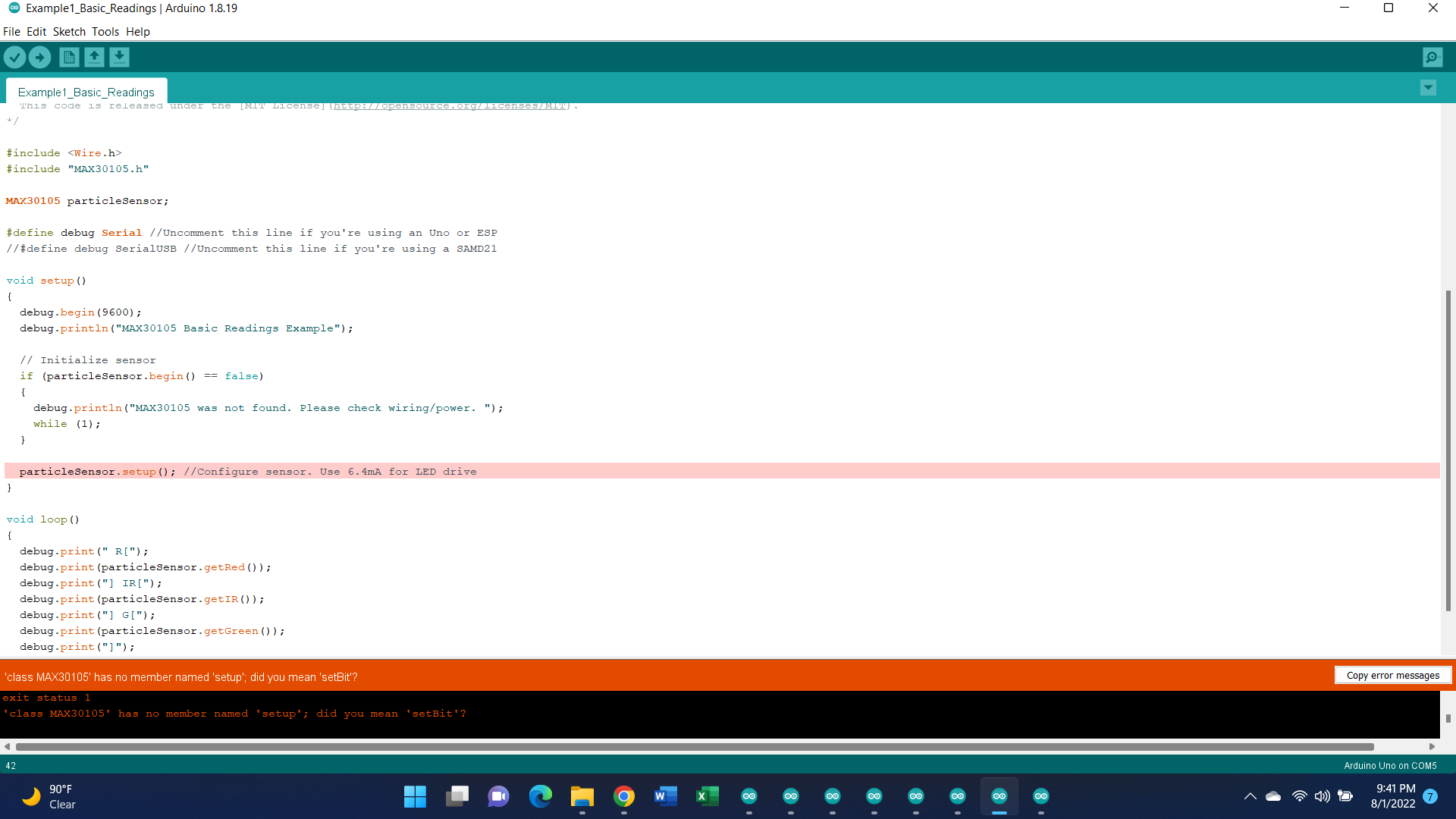Open the Teams Chat taskbar icon
Image resolution: width=1456 pixels, height=819 pixels.
pyautogui.click(x=498, y=796)
